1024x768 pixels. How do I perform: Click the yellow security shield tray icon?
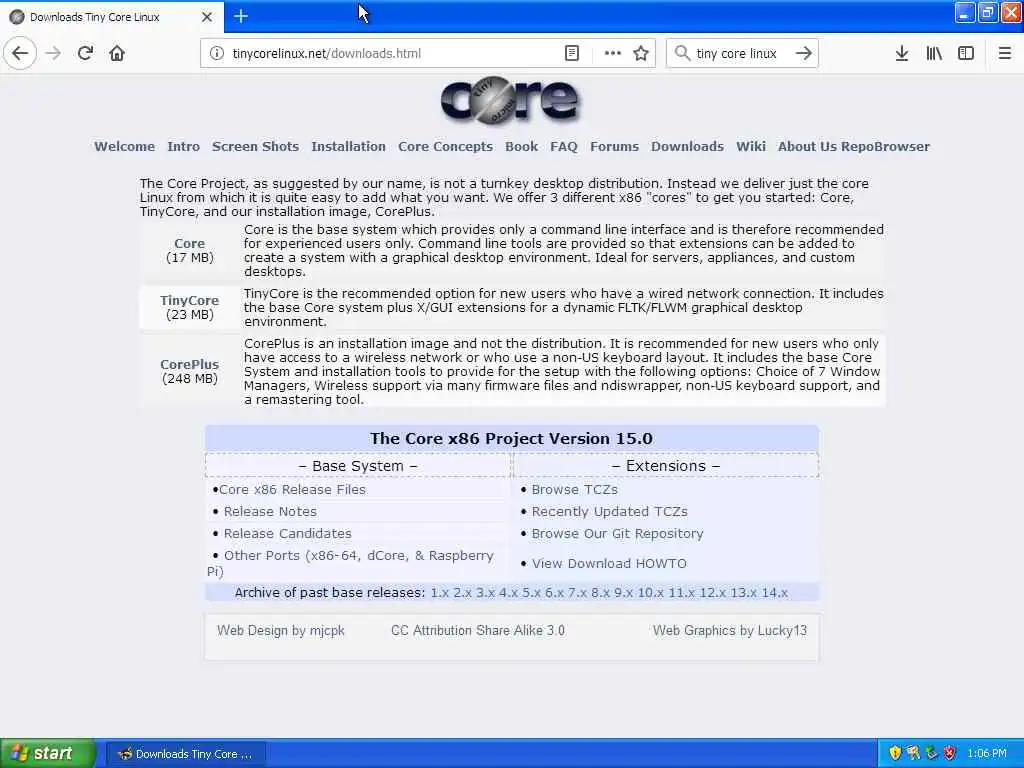click(x=895, y=754)
